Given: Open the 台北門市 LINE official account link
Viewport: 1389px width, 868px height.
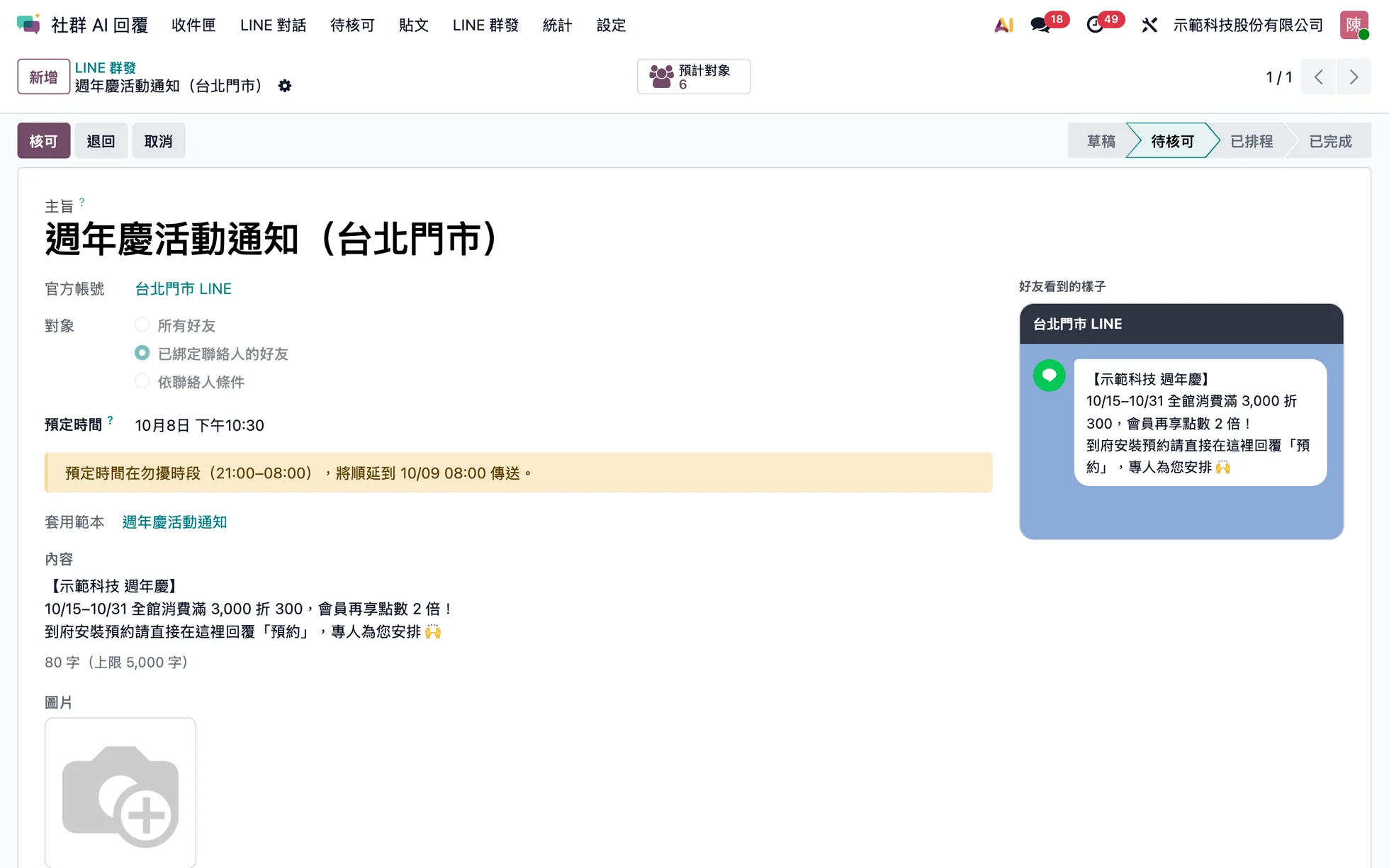Looking at the screenshot, I should coord(184,289).
